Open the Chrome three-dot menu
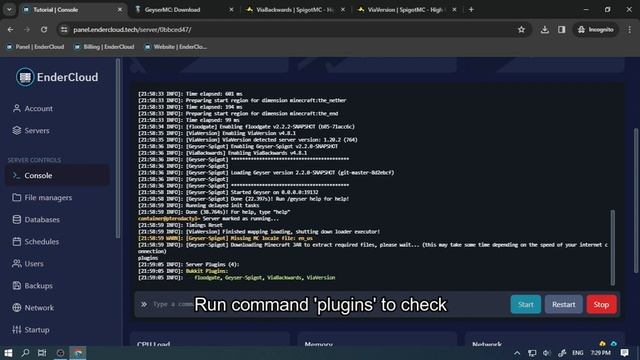640x360 pixels. pyautogui.click(x=629, y=29)
